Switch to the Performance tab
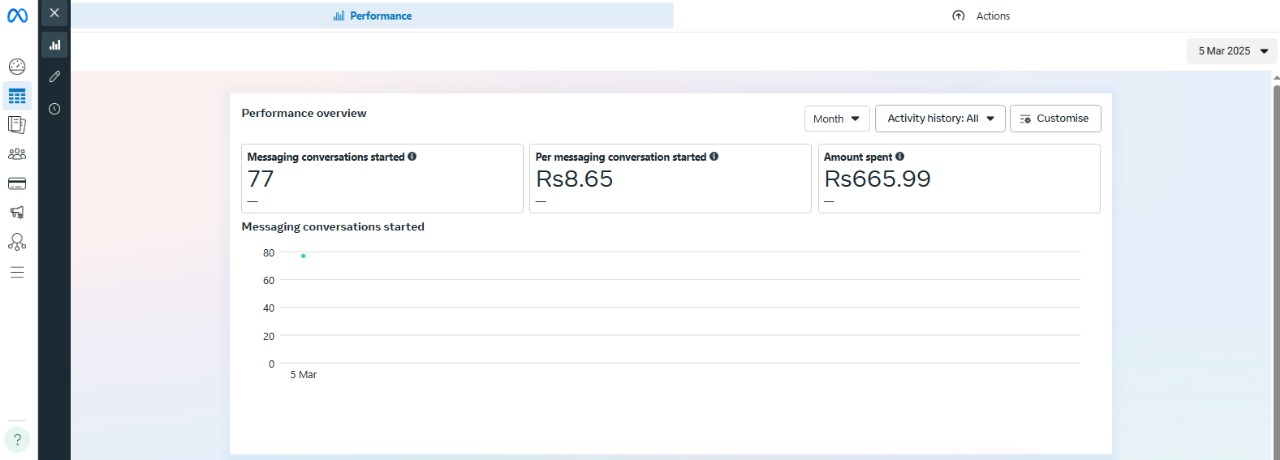 tap(372, 16)
